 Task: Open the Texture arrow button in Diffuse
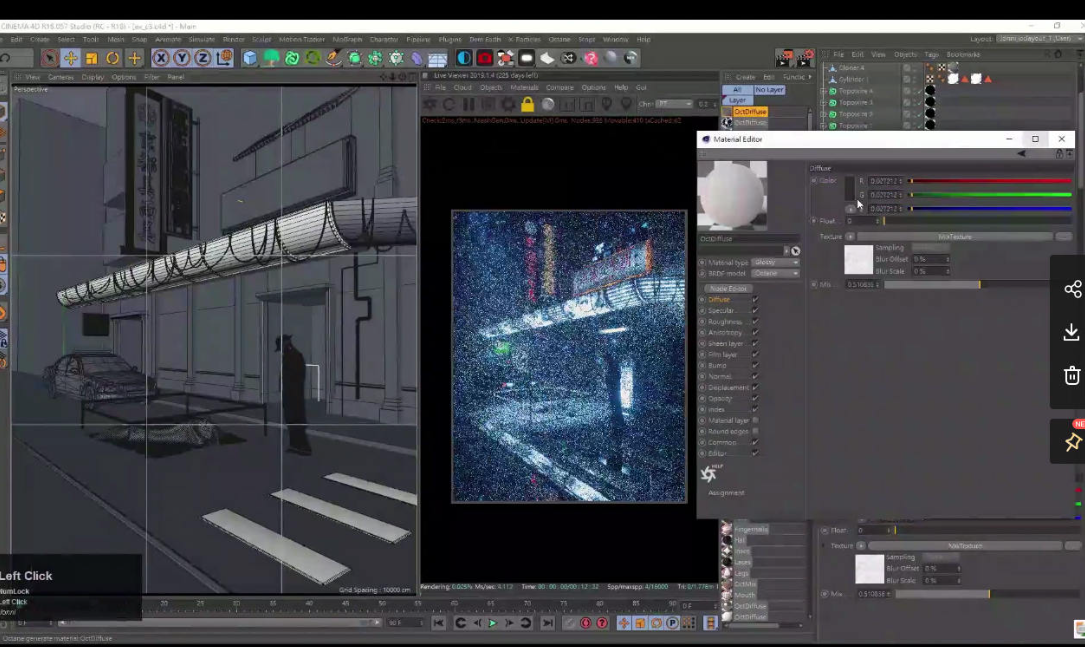[850, 237]
